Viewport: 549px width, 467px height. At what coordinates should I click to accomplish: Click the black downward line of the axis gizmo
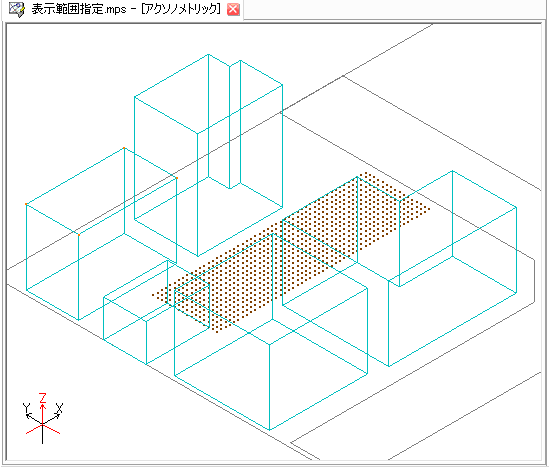43,434
